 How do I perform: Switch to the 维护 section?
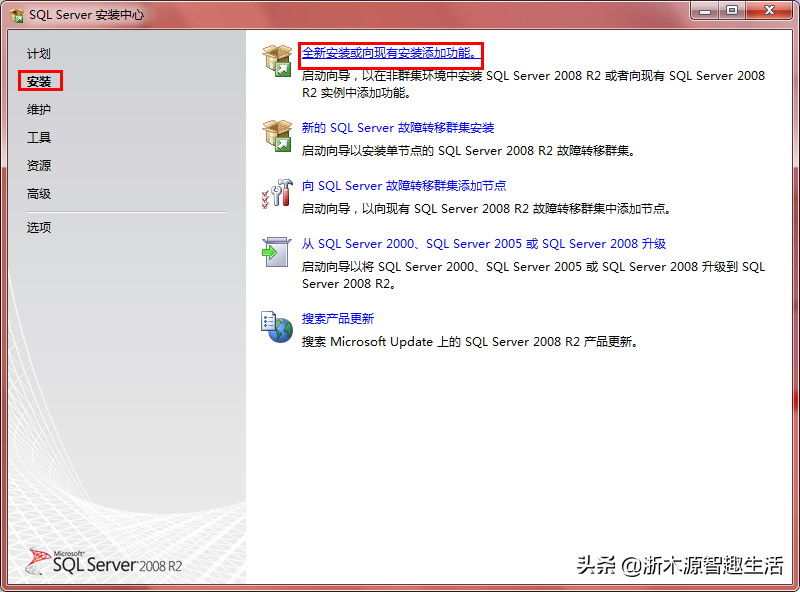tap(38, 109)
